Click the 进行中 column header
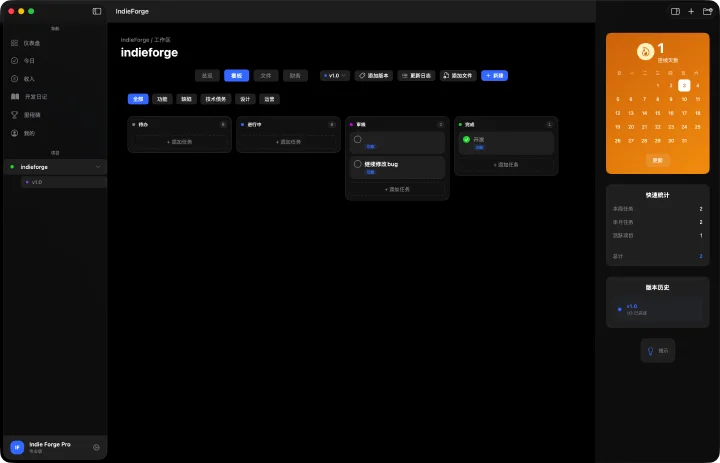Viewport: 720px width, 463px height. click(288, 124)
